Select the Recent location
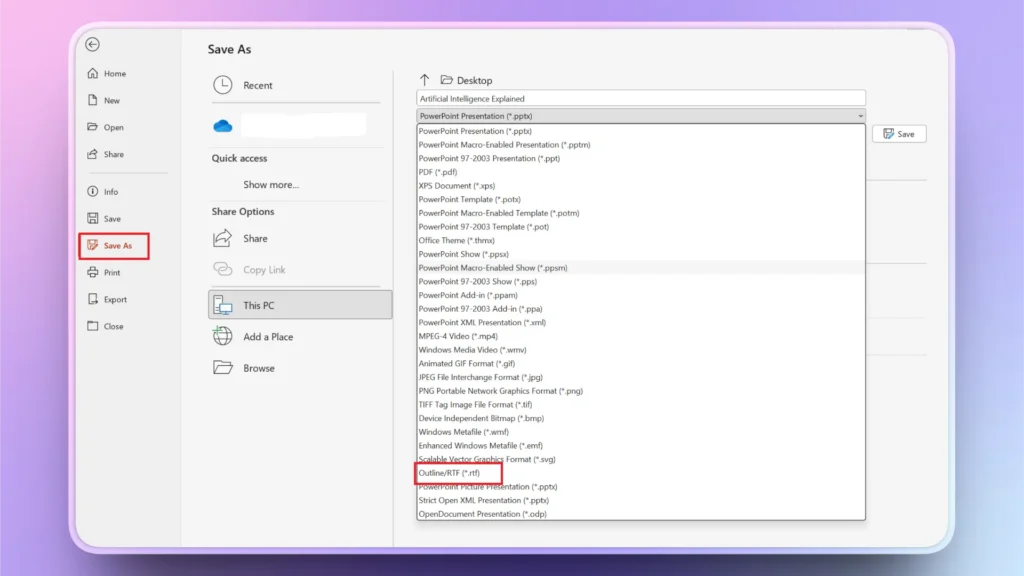Screen dimensions: 1024x576 click(257, 86)
